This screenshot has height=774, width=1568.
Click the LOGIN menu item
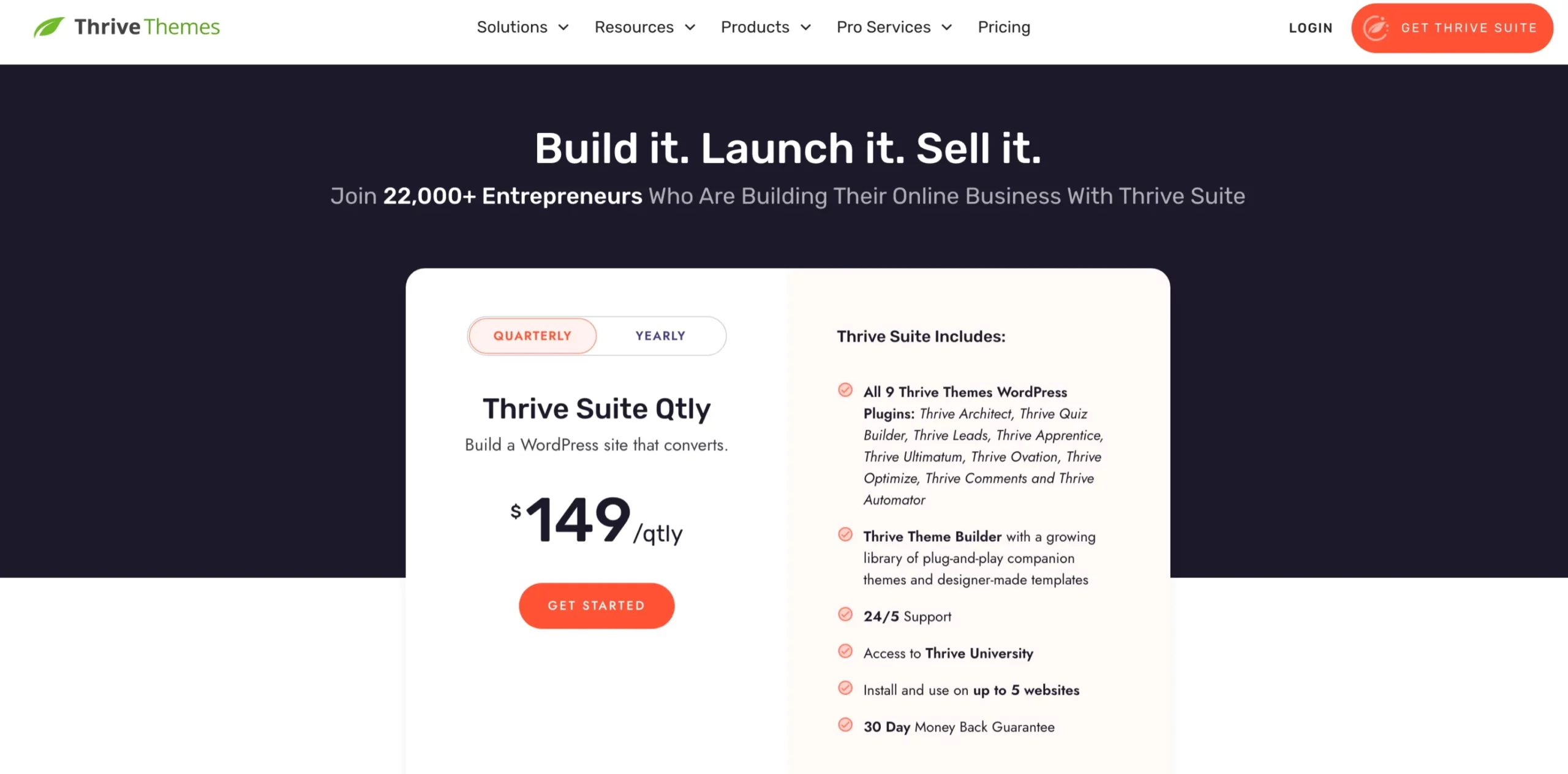[x=1311, y=27]
